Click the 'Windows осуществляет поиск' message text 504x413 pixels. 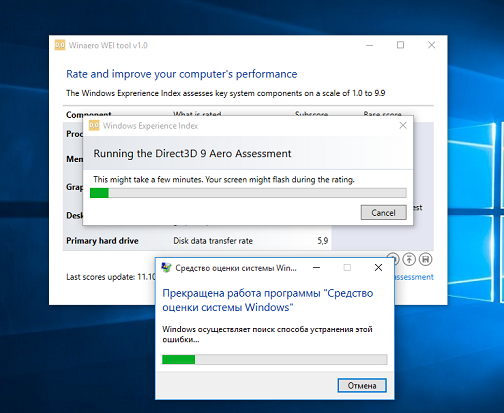click(x=267, y=334)
